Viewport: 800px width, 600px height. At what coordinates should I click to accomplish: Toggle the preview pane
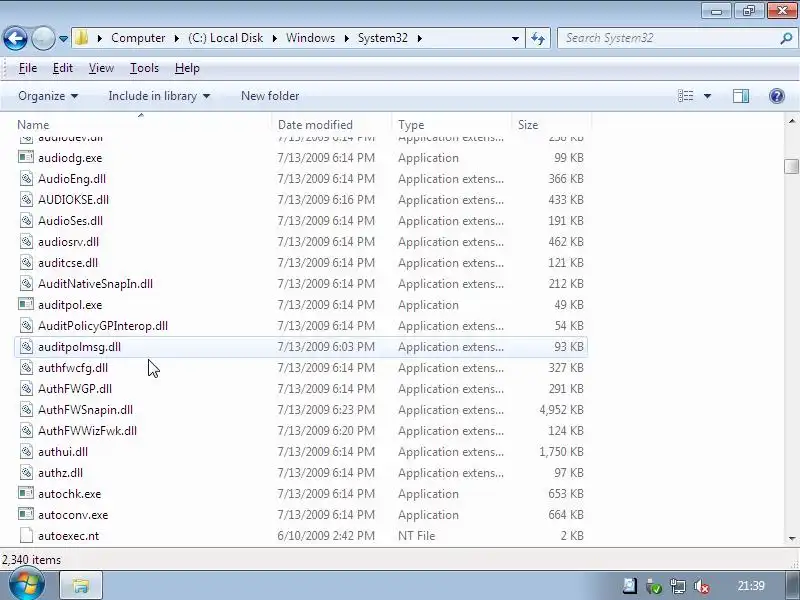pos(741,96)
